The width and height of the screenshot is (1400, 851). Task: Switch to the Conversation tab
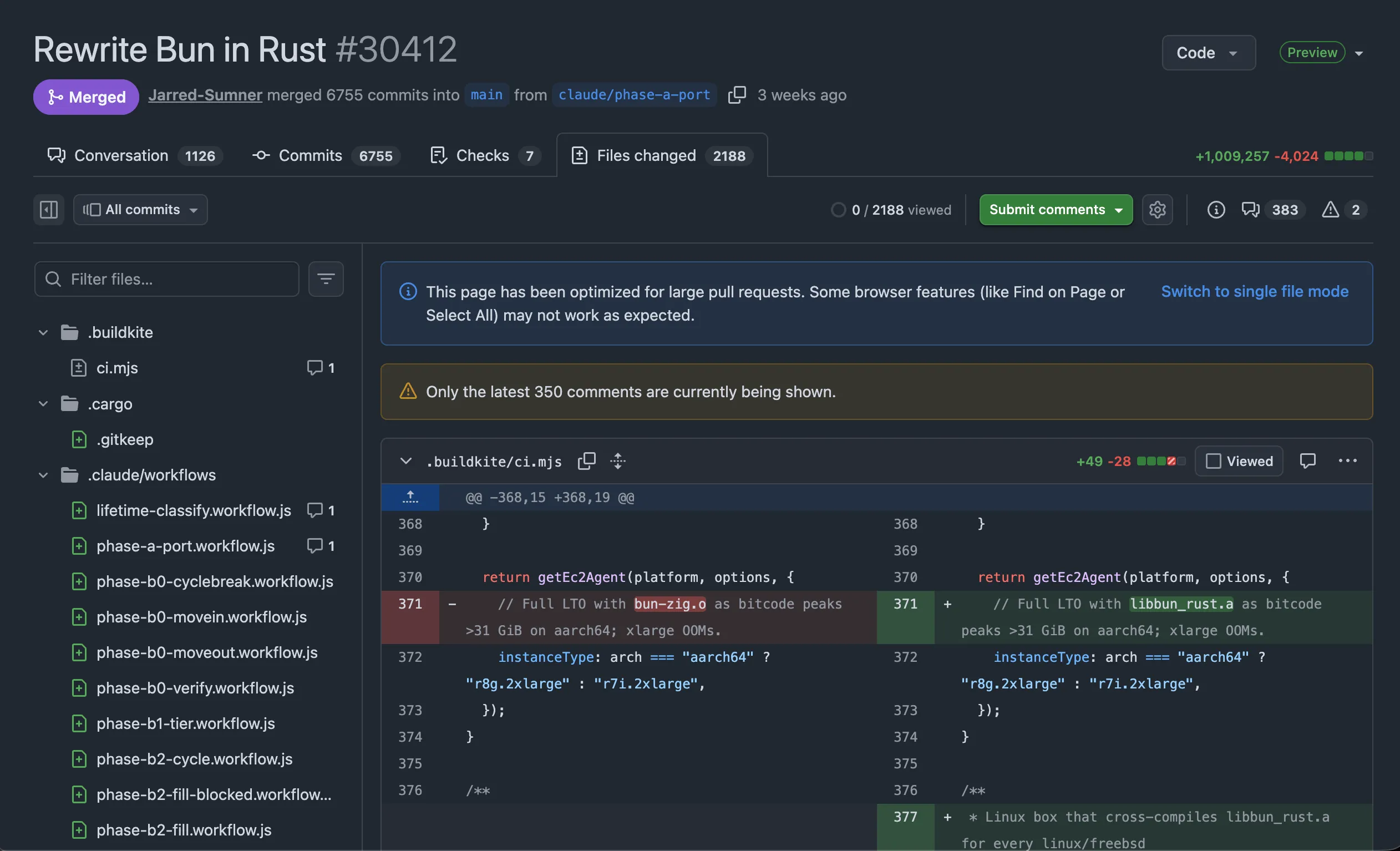click(135, 156)
